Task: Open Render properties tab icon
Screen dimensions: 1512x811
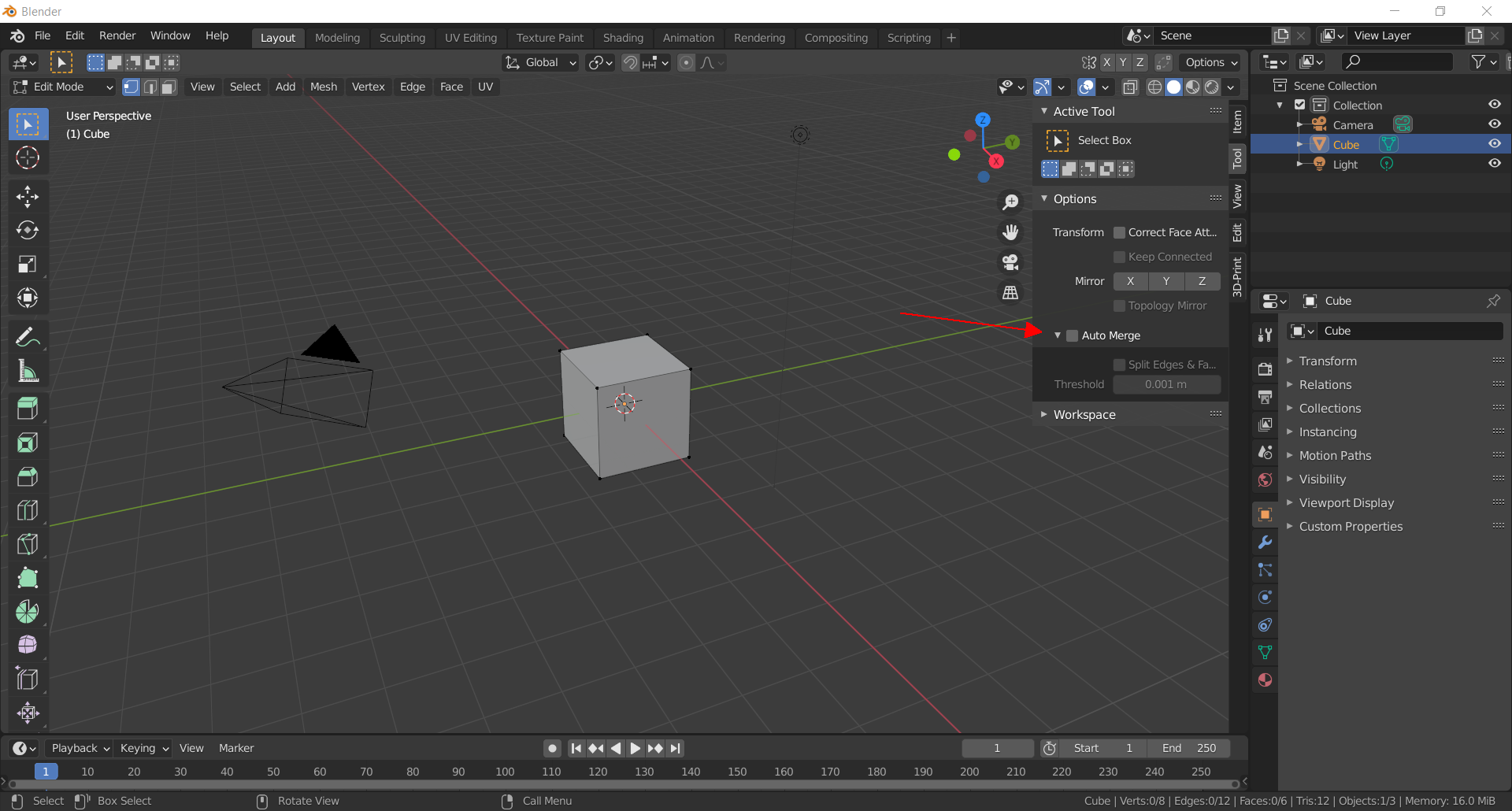Action: point(1265,369)
